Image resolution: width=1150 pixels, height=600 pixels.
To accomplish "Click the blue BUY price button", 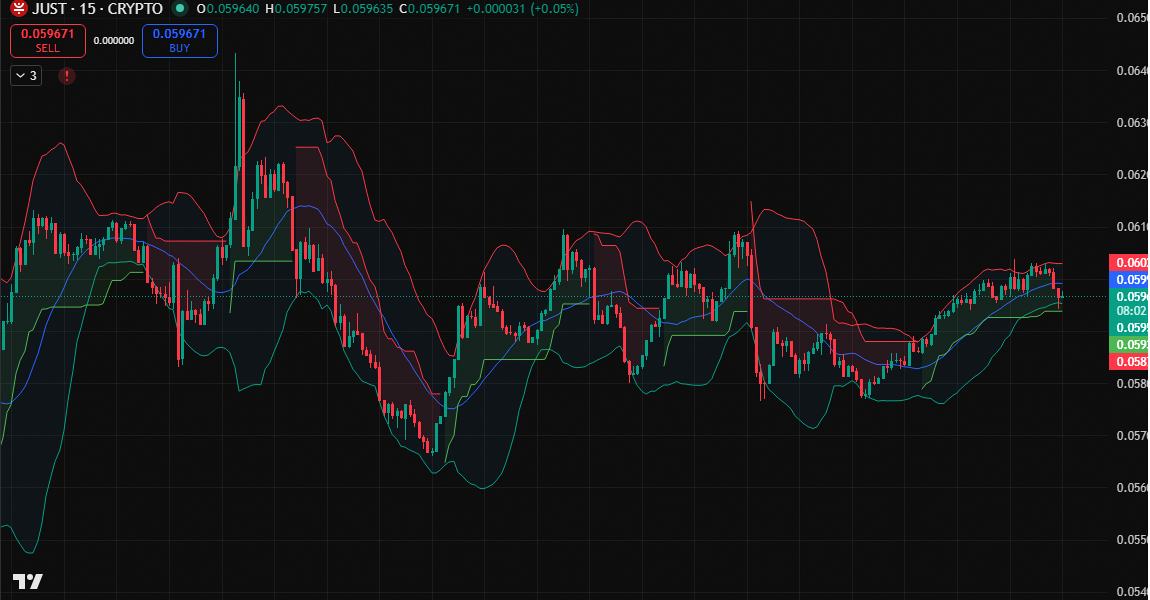I will (x=180, y=40).
